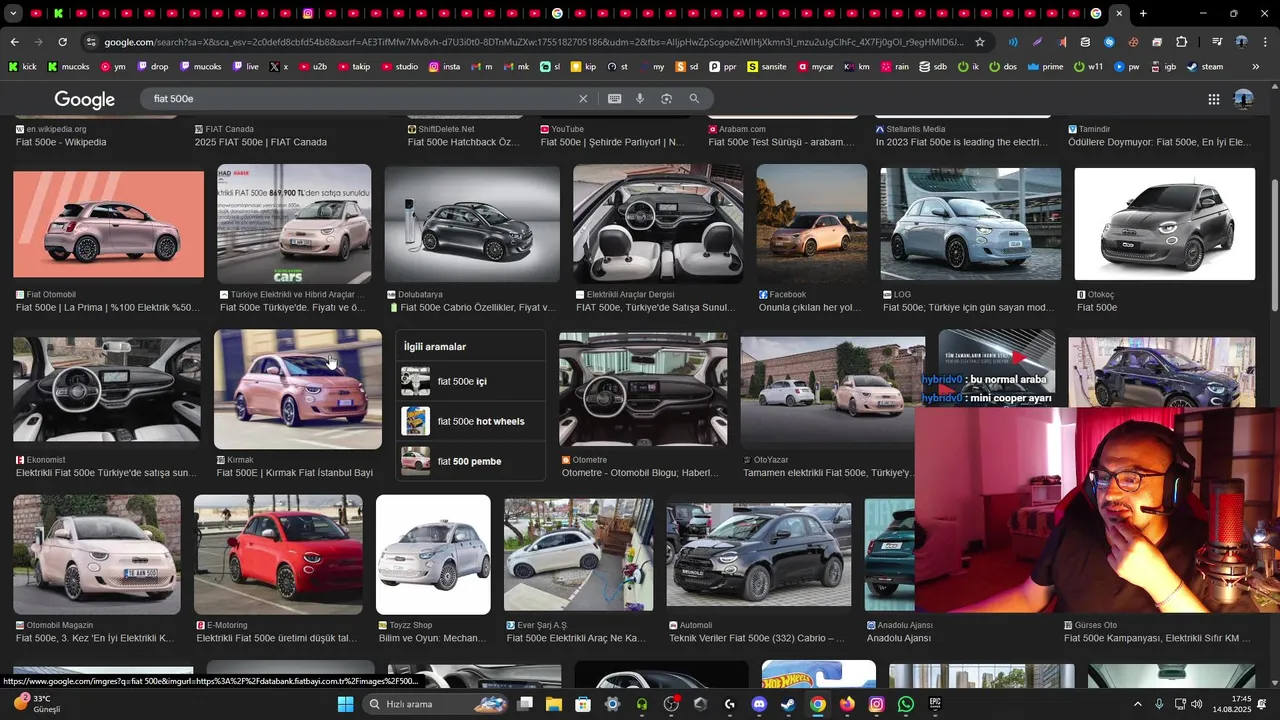Open the weather widget 33°C Güneşli
Screen dimensions: 1280x720
40,704
